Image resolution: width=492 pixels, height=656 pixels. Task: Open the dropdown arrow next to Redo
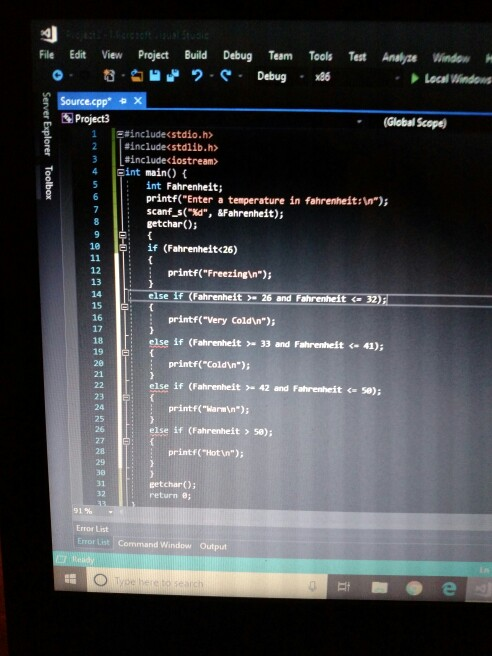point(241,76)
